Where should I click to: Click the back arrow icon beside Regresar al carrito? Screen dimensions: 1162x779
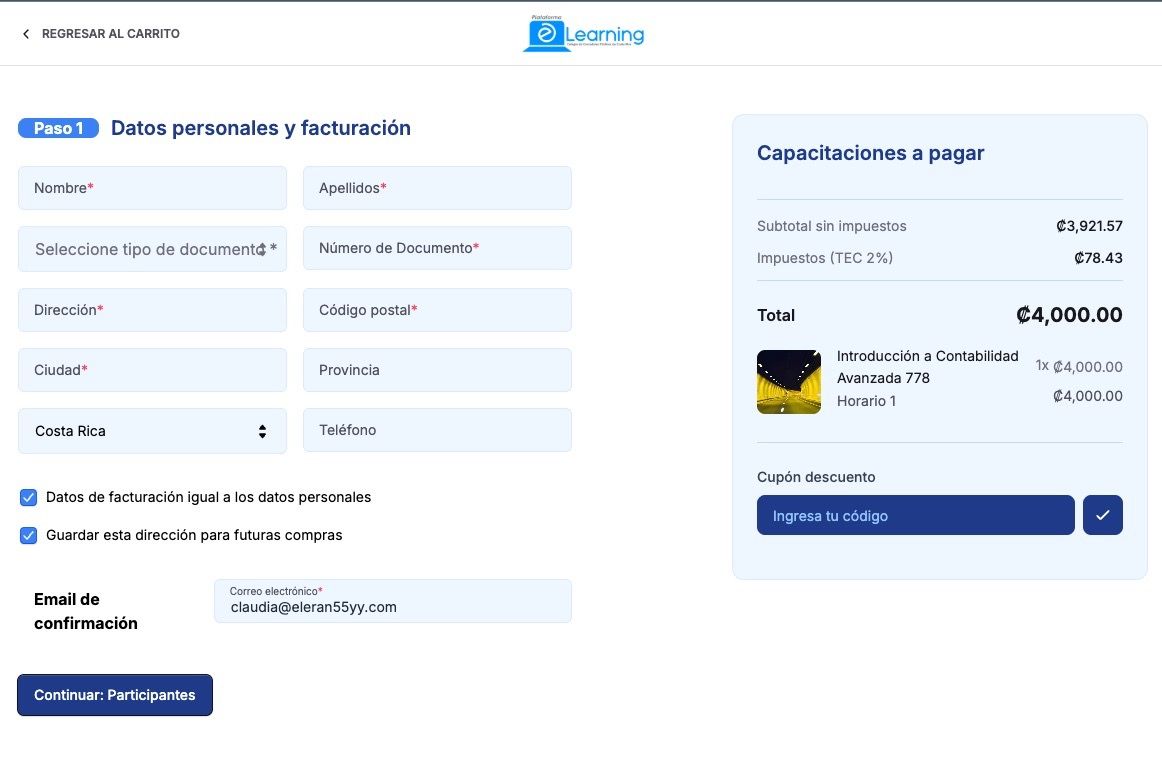point(26,34)
